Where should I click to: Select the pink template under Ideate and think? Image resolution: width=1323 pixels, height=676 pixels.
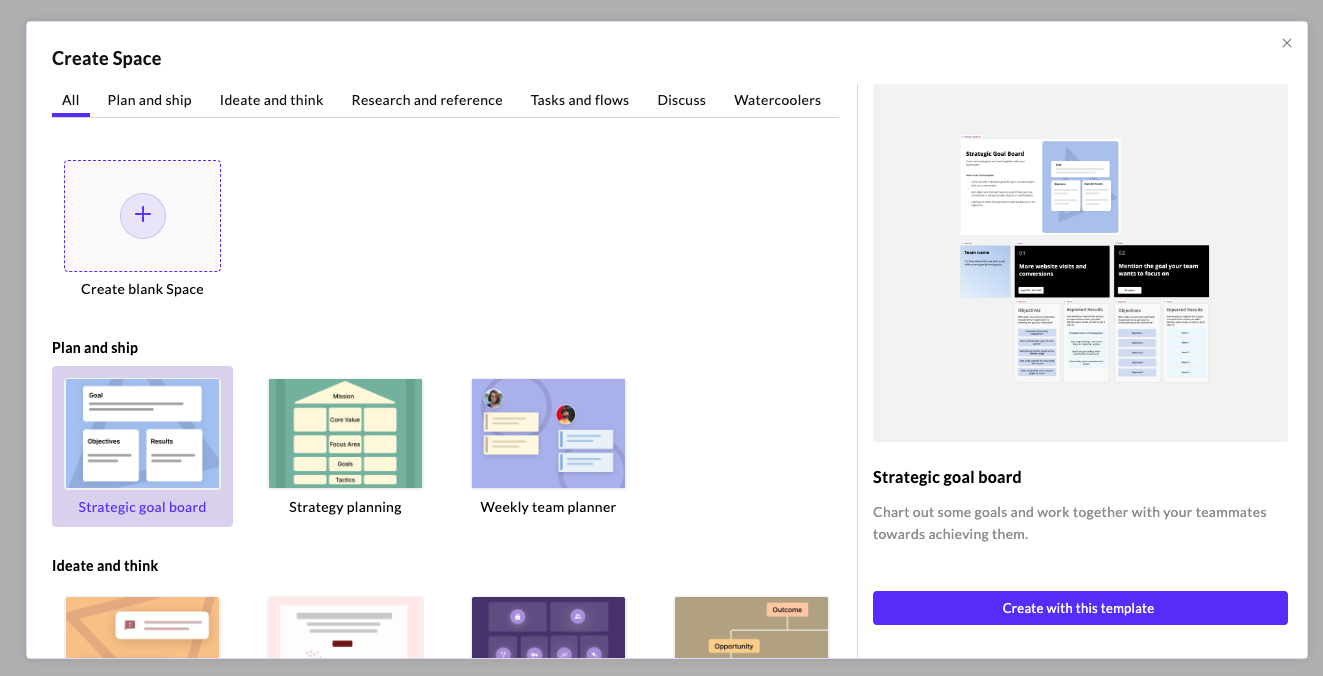click(x=346, y=627)
